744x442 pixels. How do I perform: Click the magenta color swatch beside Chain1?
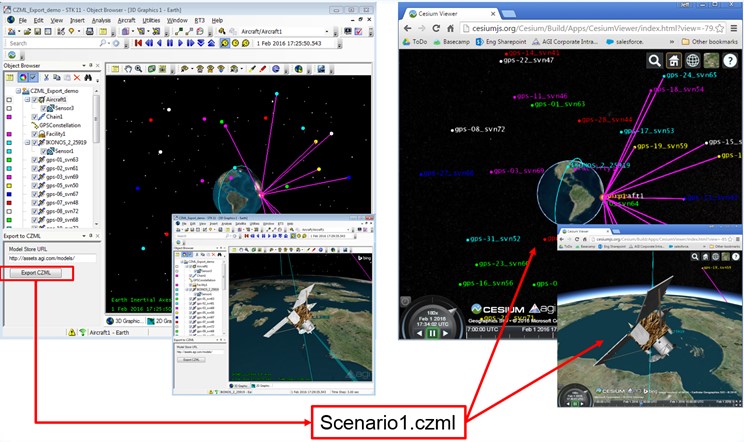click(x=9, y=117)
